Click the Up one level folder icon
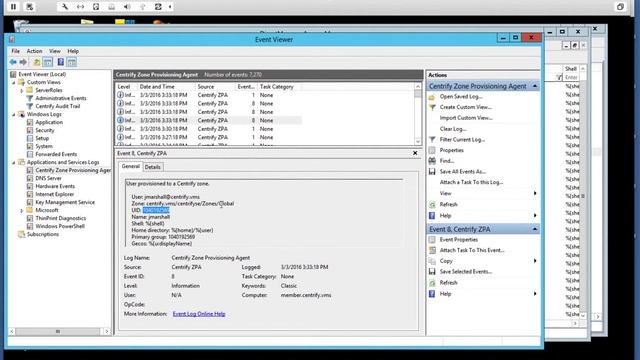Viewport: 640px width, 360px height. (37, 62)
